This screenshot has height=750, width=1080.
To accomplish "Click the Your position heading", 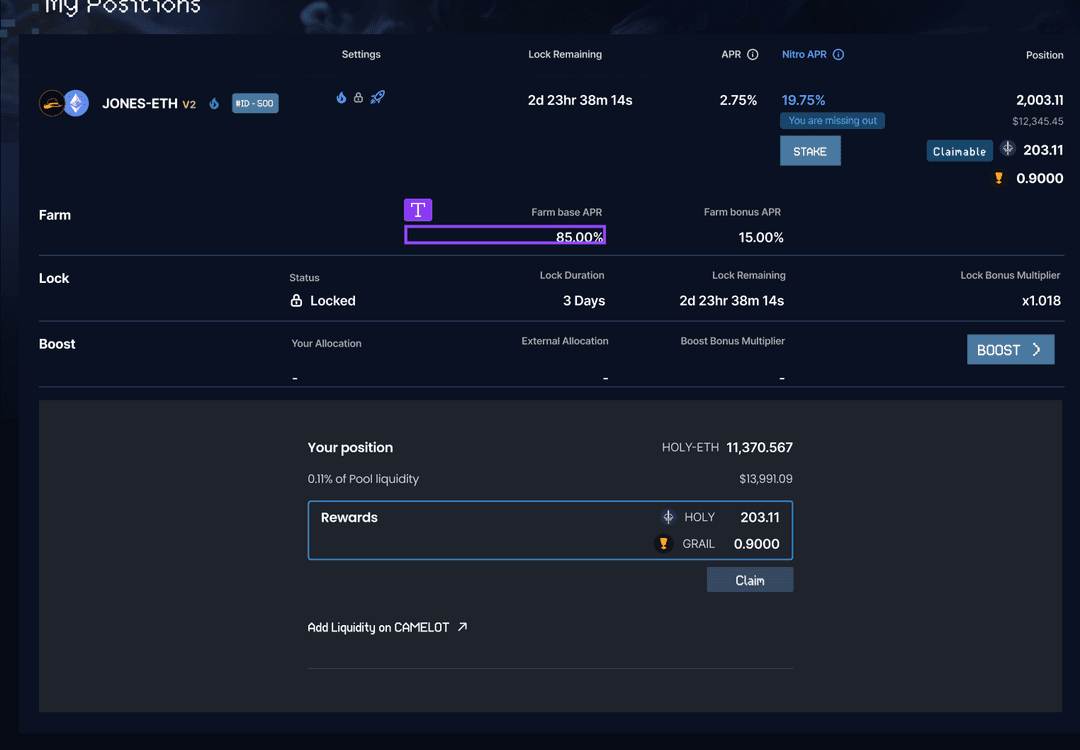I will (350, 448).
